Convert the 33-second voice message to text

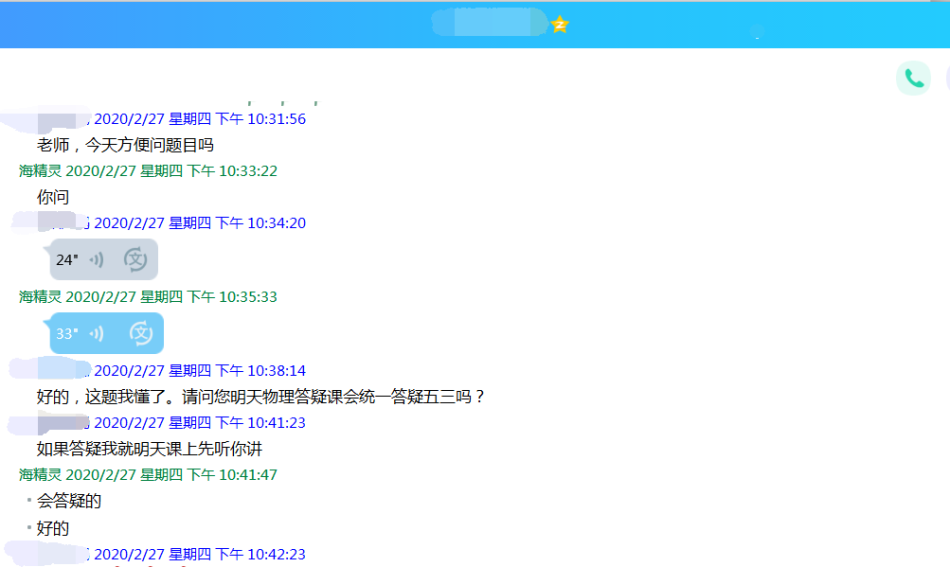(141, 334)
